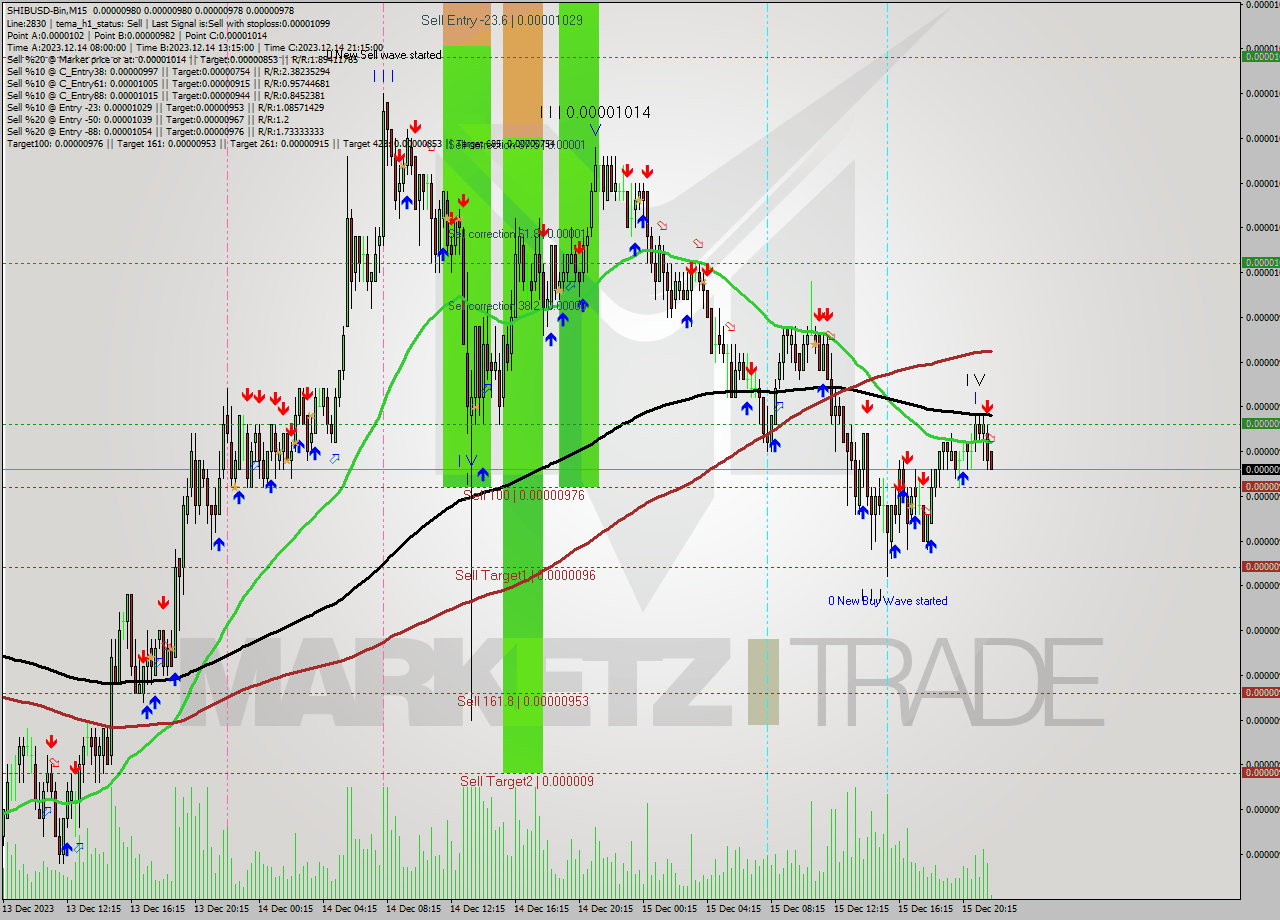The width and height of the screenshot is (1280, 920).
Task: Select the blue 'I V' wave label beside 'Sell 100'
Action: click(468, 460)
